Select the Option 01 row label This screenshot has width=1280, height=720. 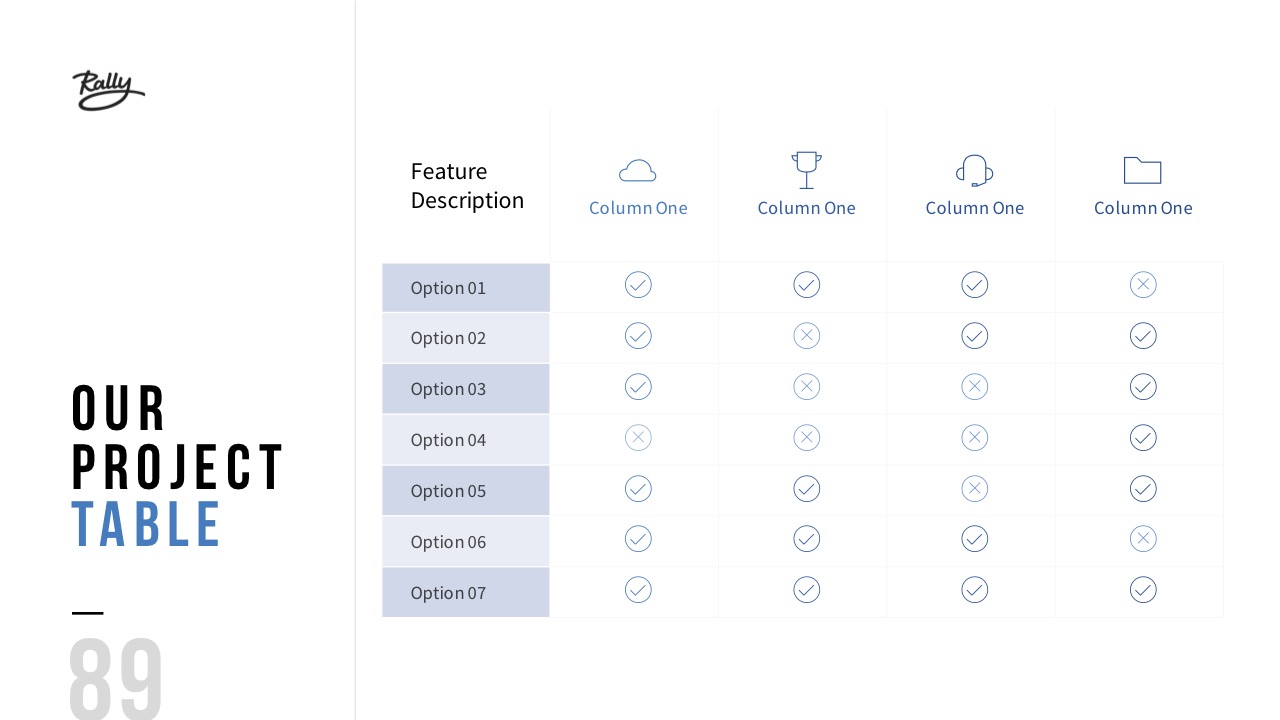pos(448,288)
